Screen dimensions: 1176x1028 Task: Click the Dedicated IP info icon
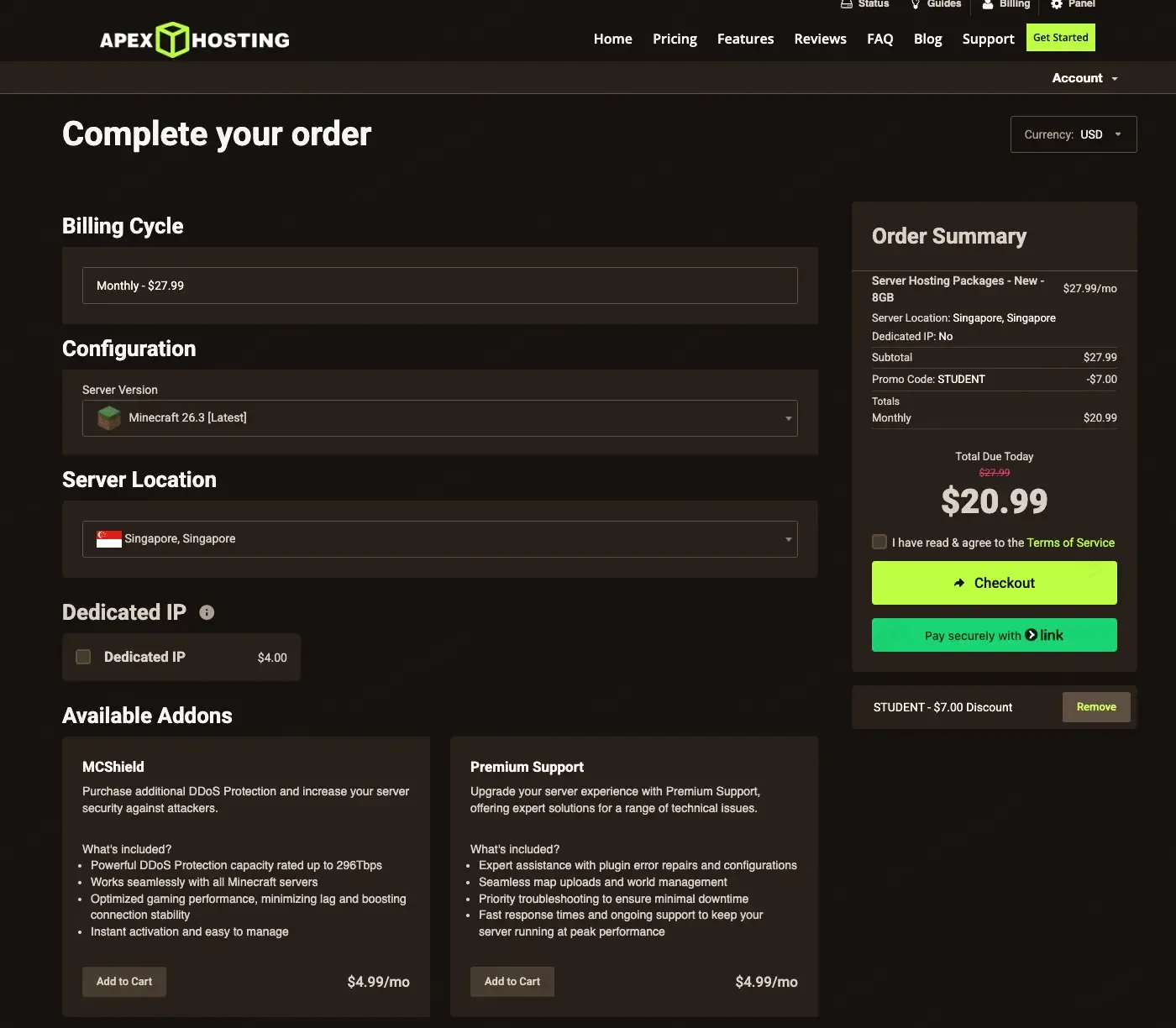point(207,612)
